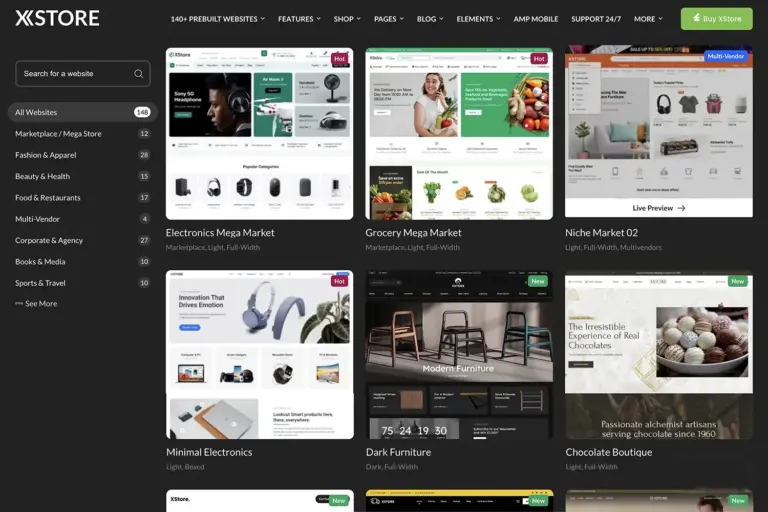Expand the More navigation dropdown
768x512 pixels.
point(647,18)
